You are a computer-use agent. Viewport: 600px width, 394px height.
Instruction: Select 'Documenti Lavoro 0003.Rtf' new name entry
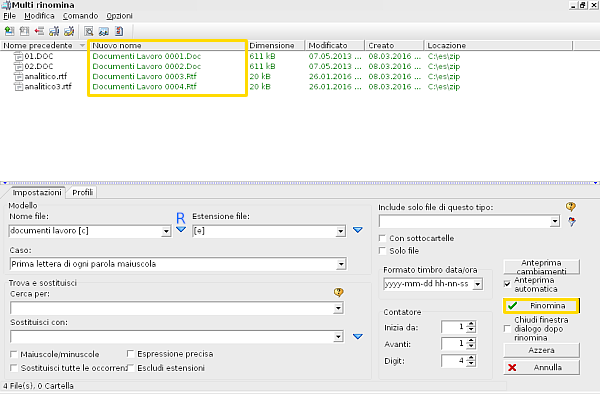pos(145,77)
